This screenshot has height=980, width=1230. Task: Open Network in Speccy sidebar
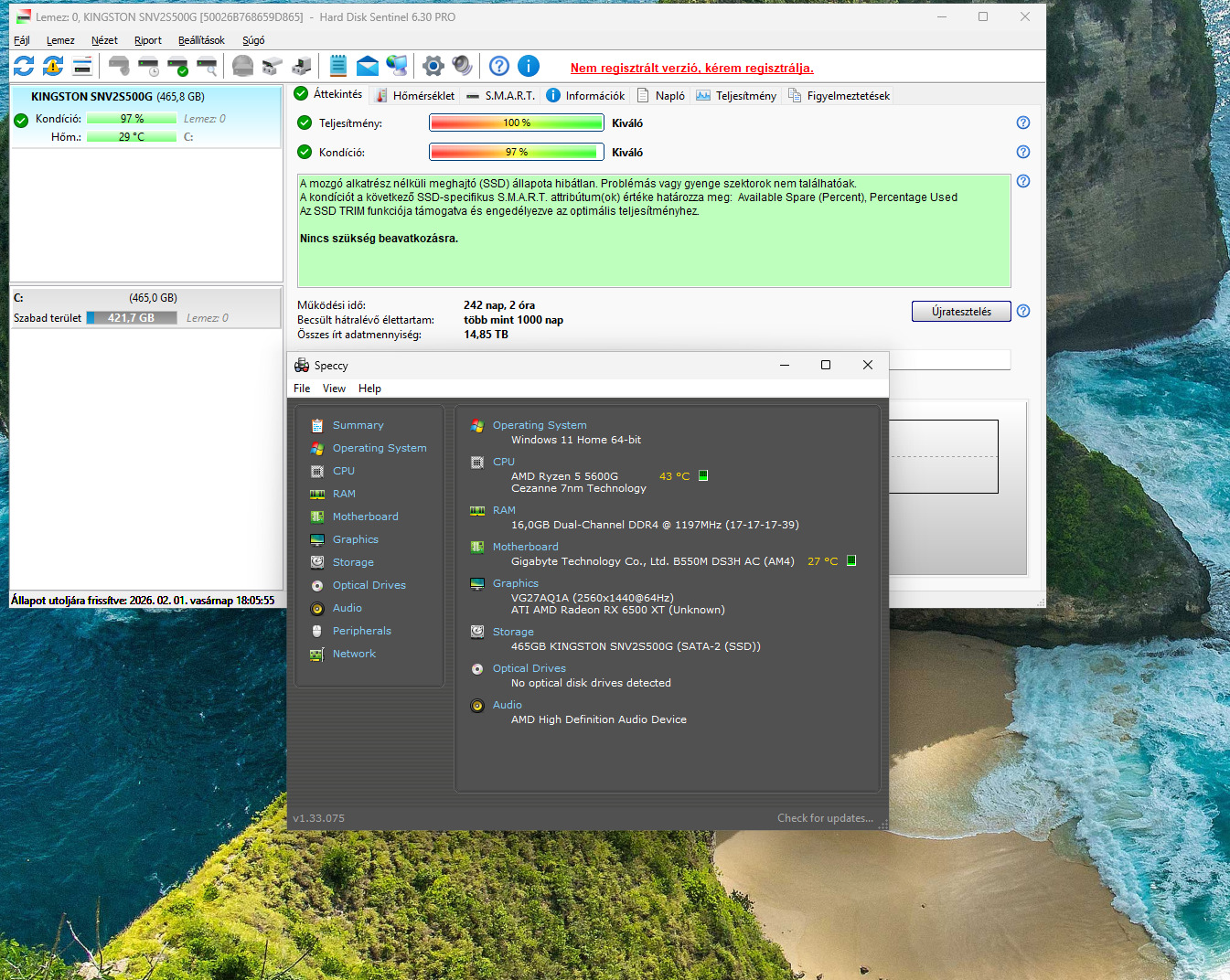tap(354, 654)
